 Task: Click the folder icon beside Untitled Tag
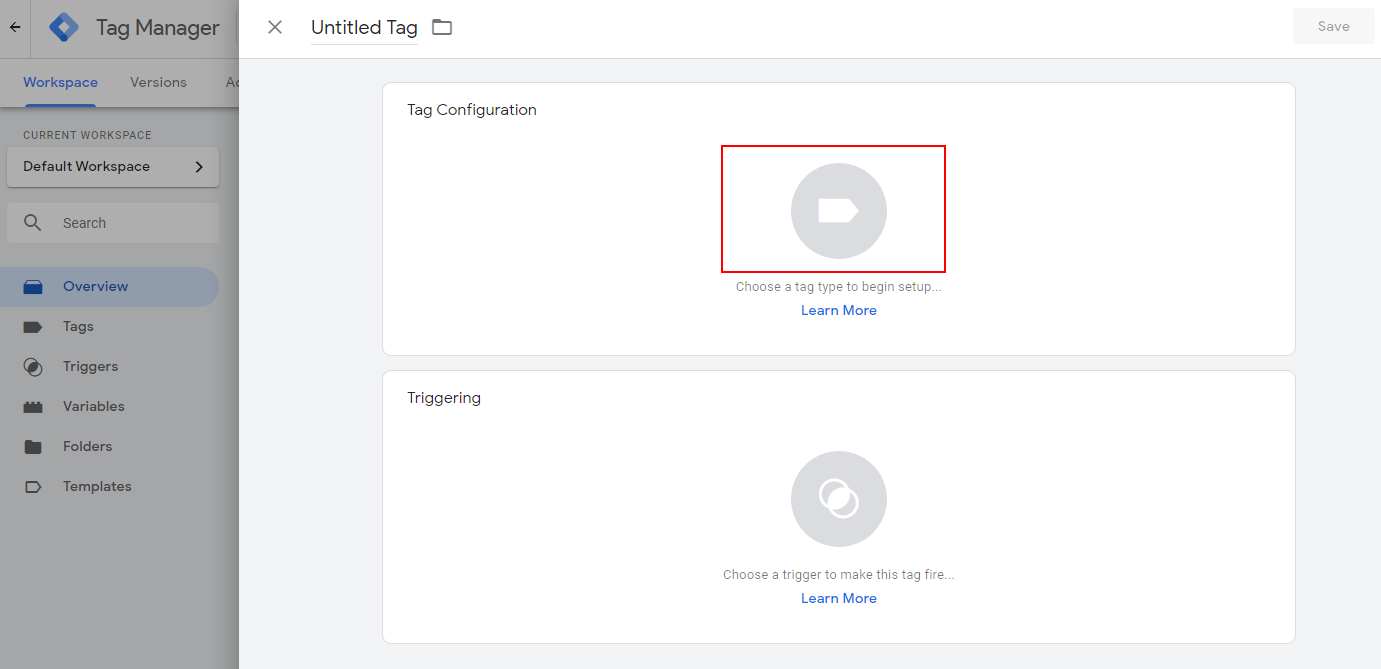point(442,28)
